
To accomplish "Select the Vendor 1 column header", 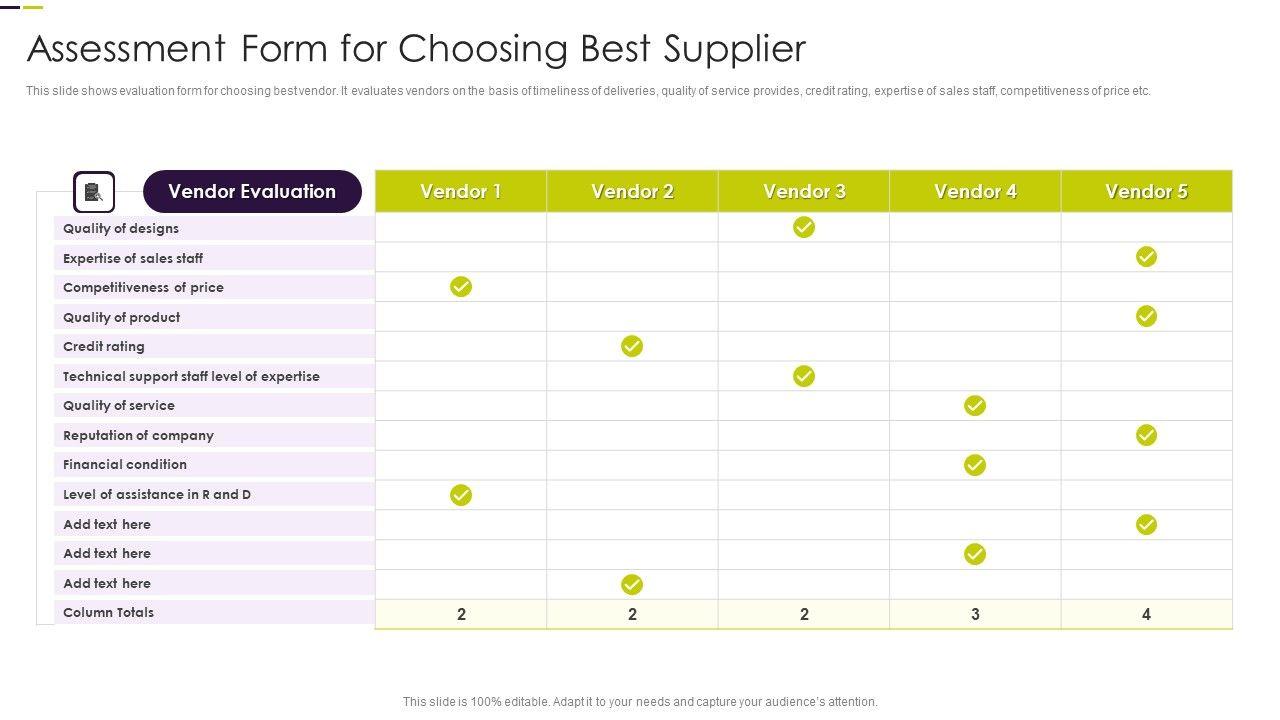I will click(461, 191).
